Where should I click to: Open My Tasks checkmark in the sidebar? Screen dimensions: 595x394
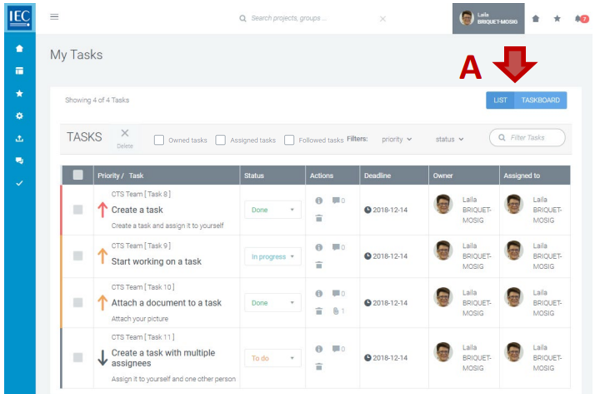point(19,183)
